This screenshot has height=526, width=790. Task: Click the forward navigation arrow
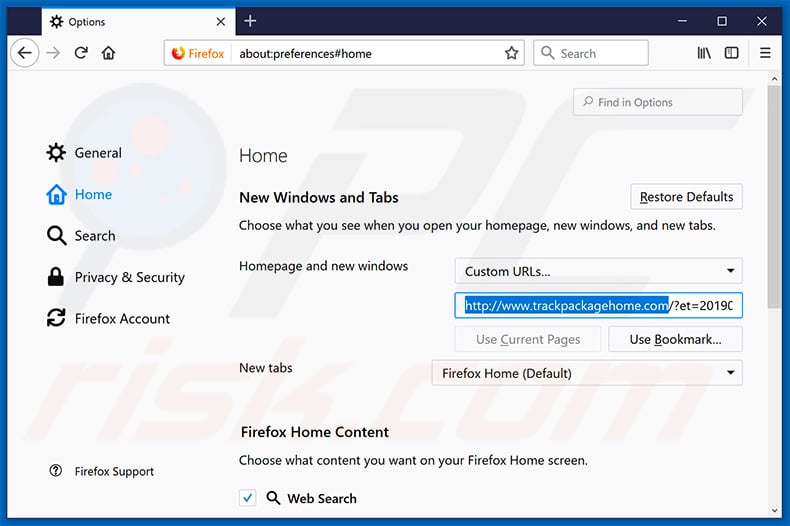point(53,53)
